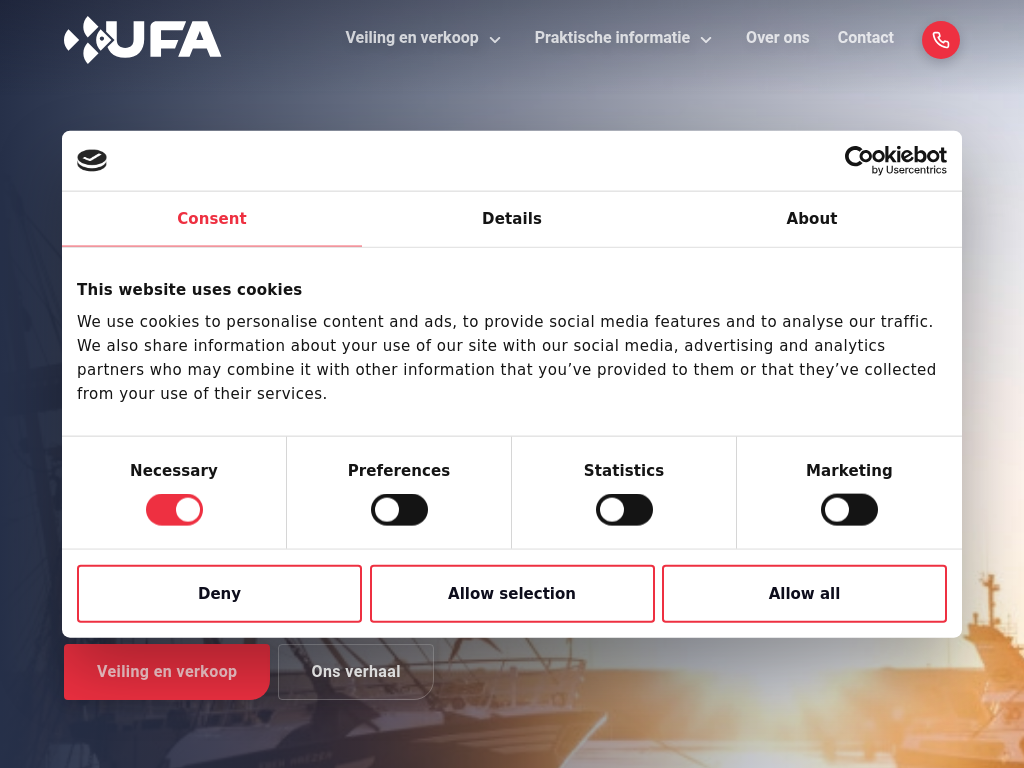Open the Veiling en verkoop nav menu
This screenshot has width=1024, height=768.
[412, 38]
